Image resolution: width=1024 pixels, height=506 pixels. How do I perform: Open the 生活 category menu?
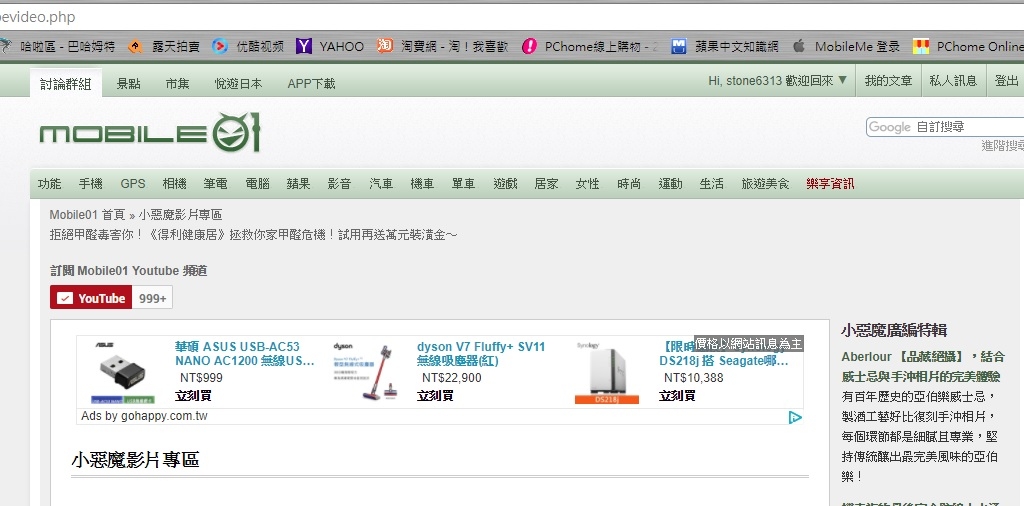[x=712, y=184]
